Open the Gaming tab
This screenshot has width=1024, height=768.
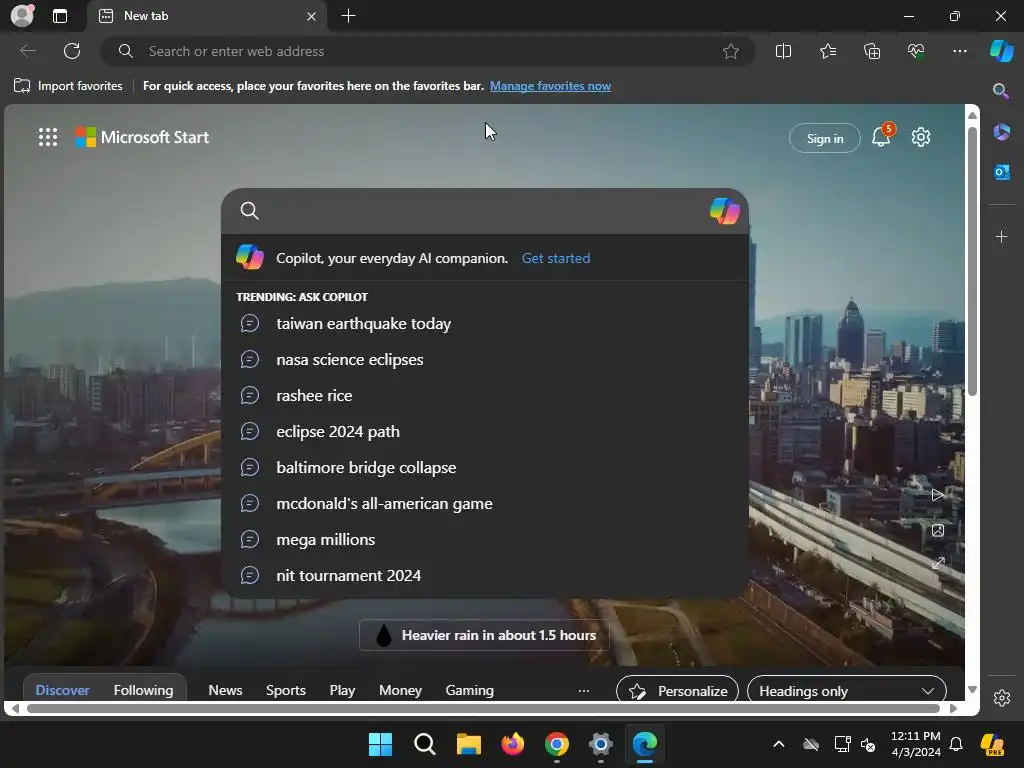click(470, 690)
